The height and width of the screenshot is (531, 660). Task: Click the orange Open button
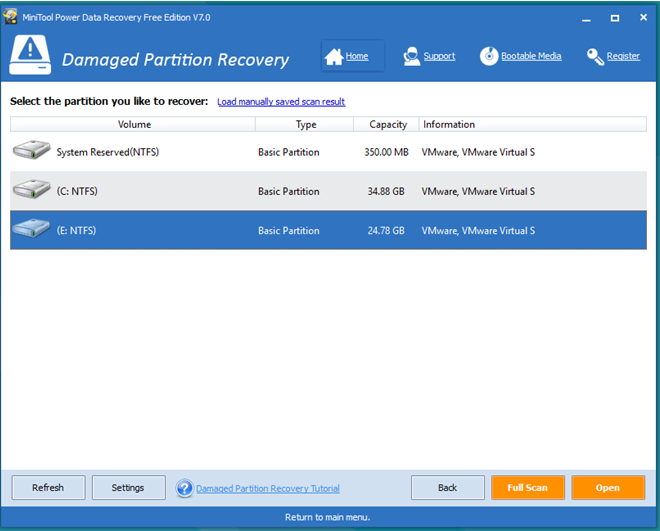[608, 488]
